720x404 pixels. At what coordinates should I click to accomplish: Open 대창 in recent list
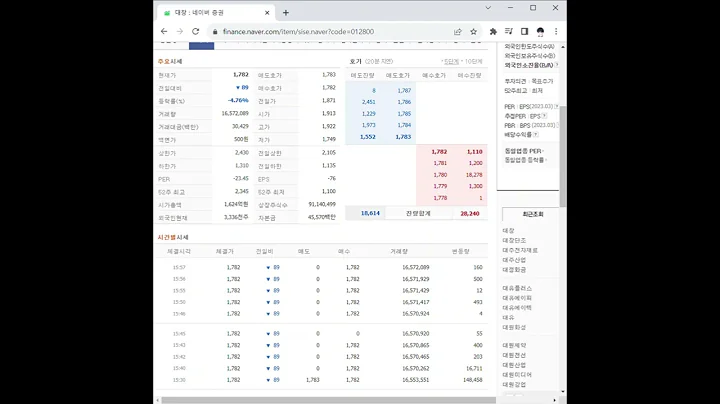click(x=508, y=230)
